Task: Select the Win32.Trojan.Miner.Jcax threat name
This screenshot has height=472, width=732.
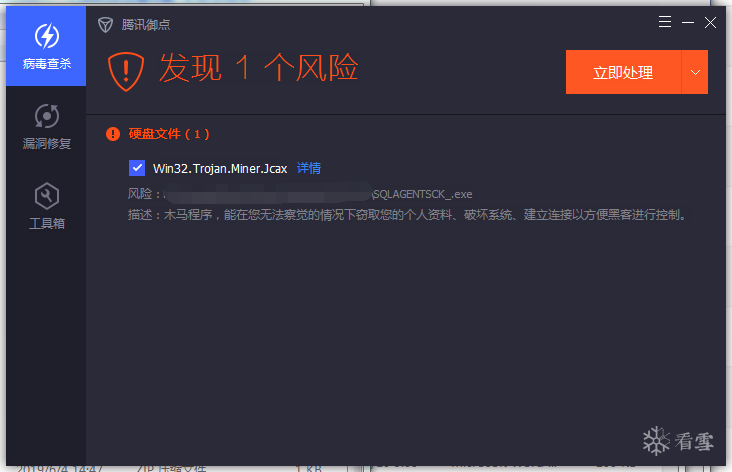Action: 220,169
